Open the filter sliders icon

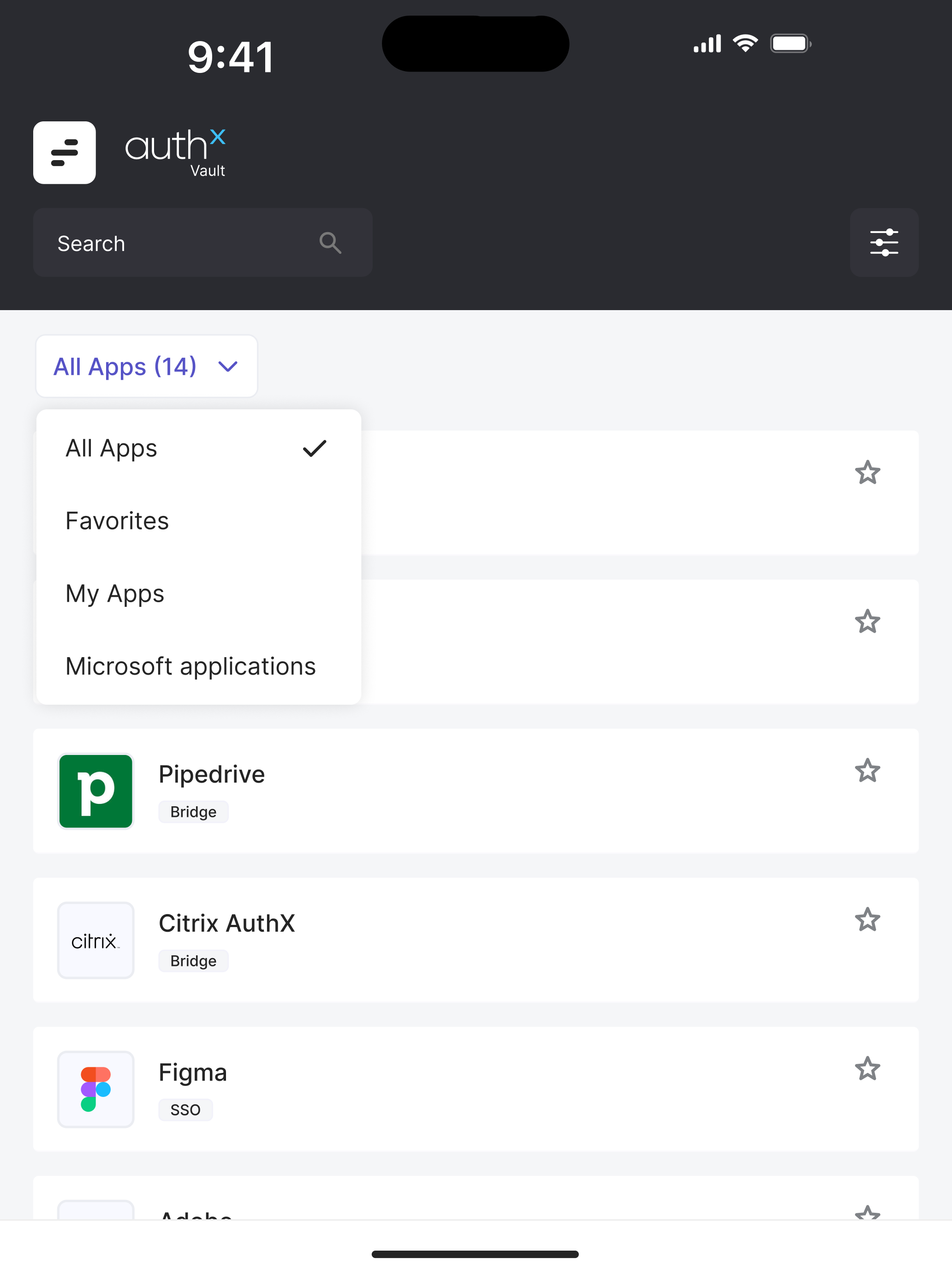(x=884, y=243)
